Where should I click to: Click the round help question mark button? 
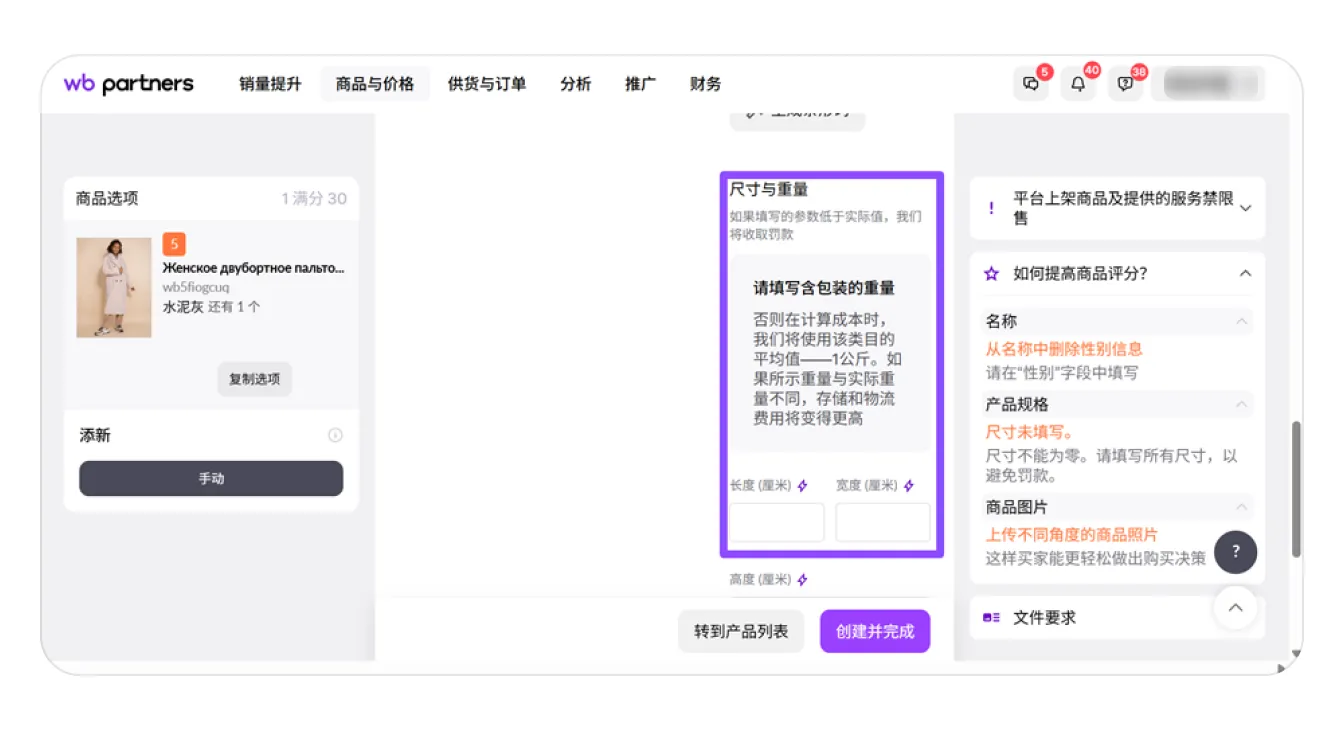point(1236,551)
